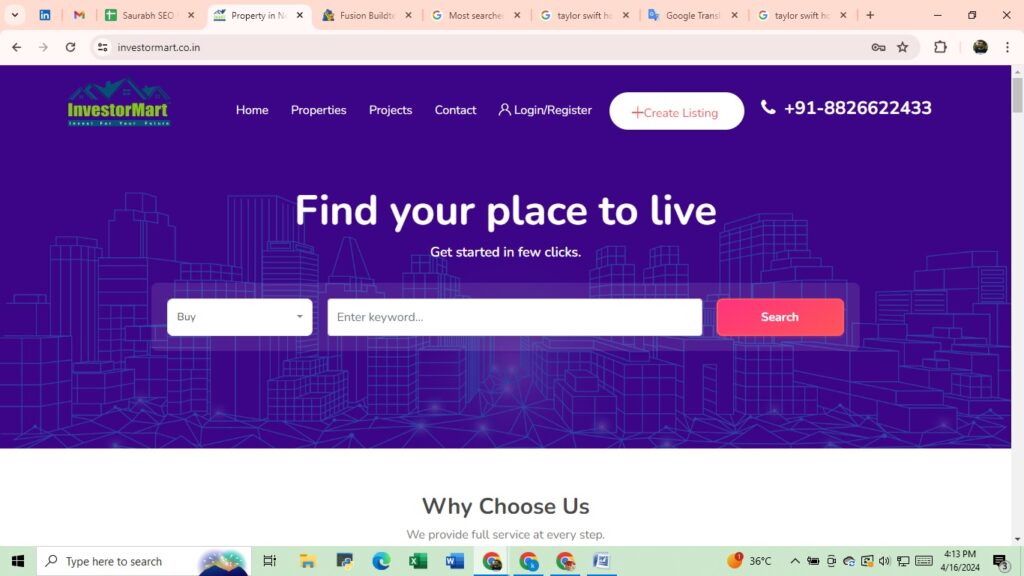1024x576 pixels.
Task: Show hidden system tray icons
Action: (x=795, y=561)
